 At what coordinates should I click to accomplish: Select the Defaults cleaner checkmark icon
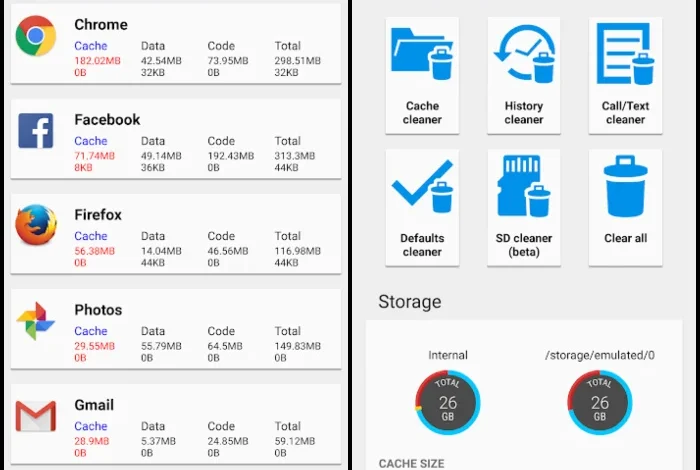(x=422, y=186)
